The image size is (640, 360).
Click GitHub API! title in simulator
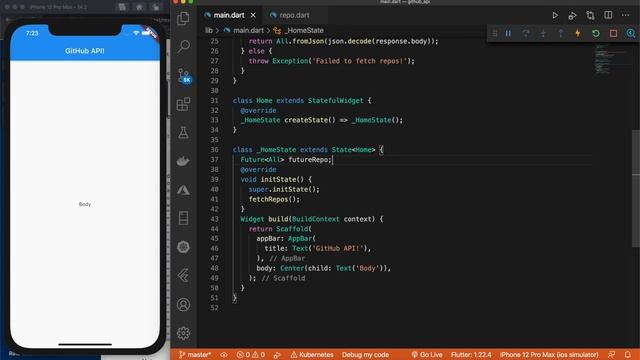(84, 51)
